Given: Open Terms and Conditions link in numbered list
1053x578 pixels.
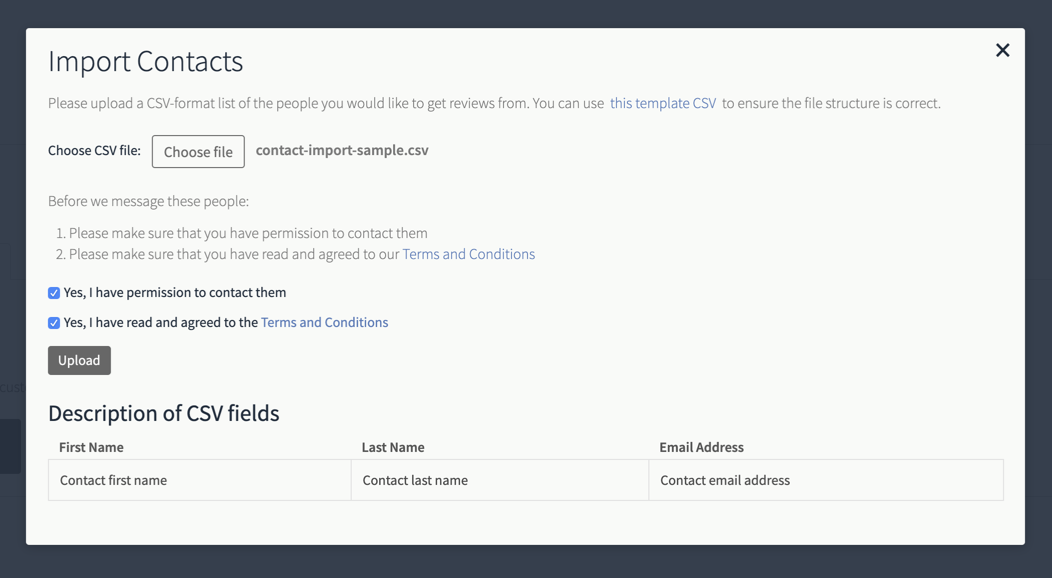Looking at the screenshot, I should click(x=469, y=254).
